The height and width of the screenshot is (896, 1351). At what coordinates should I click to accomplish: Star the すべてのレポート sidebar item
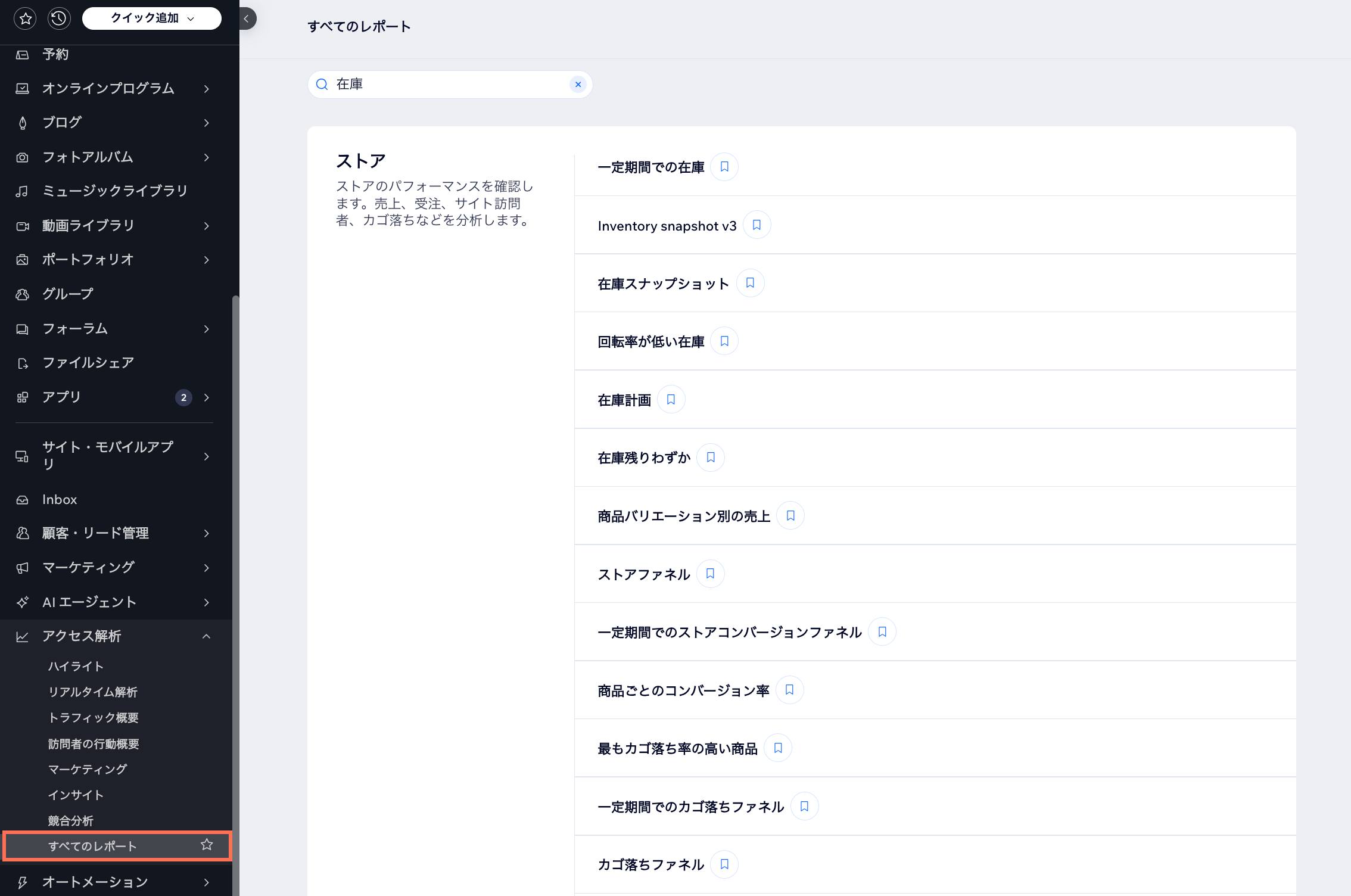pos(207,844)
